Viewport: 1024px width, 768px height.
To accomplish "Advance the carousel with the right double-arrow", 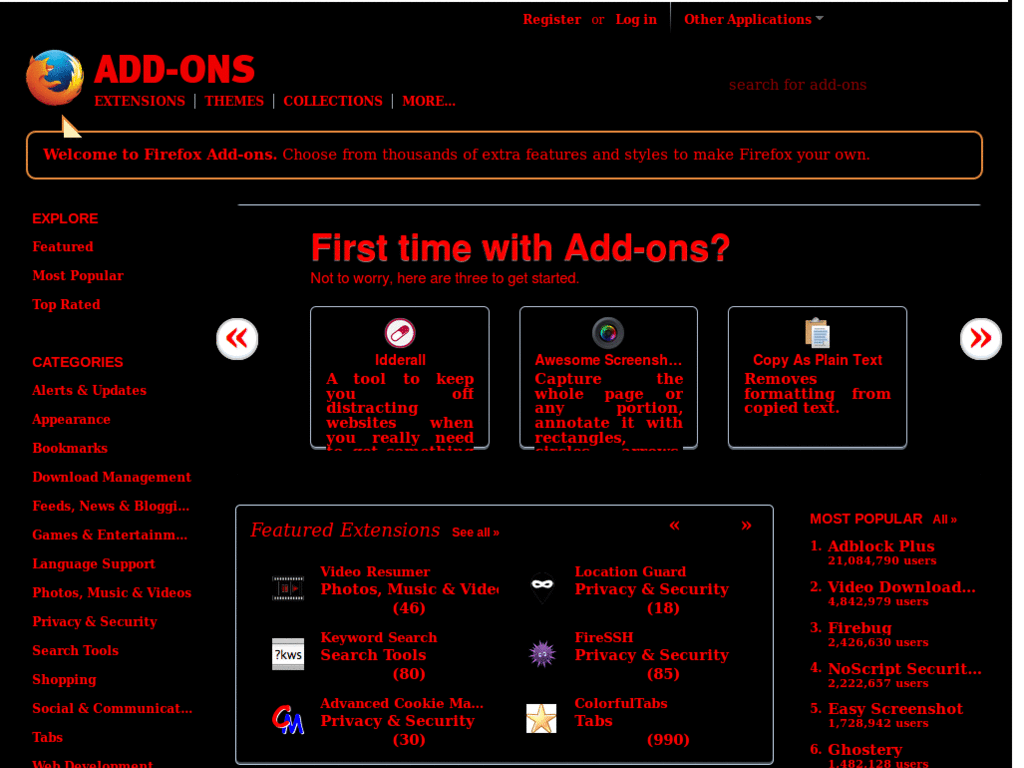I will tap(981, 339).
